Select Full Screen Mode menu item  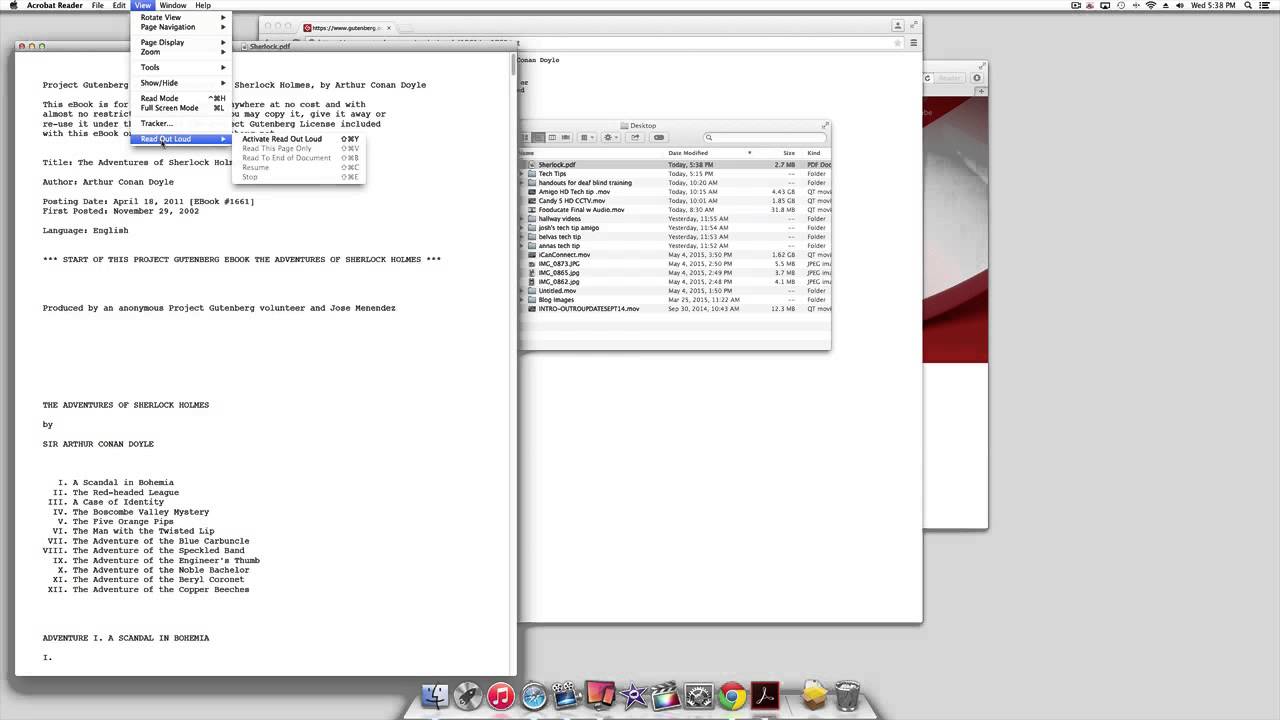(x=181, y=108)
